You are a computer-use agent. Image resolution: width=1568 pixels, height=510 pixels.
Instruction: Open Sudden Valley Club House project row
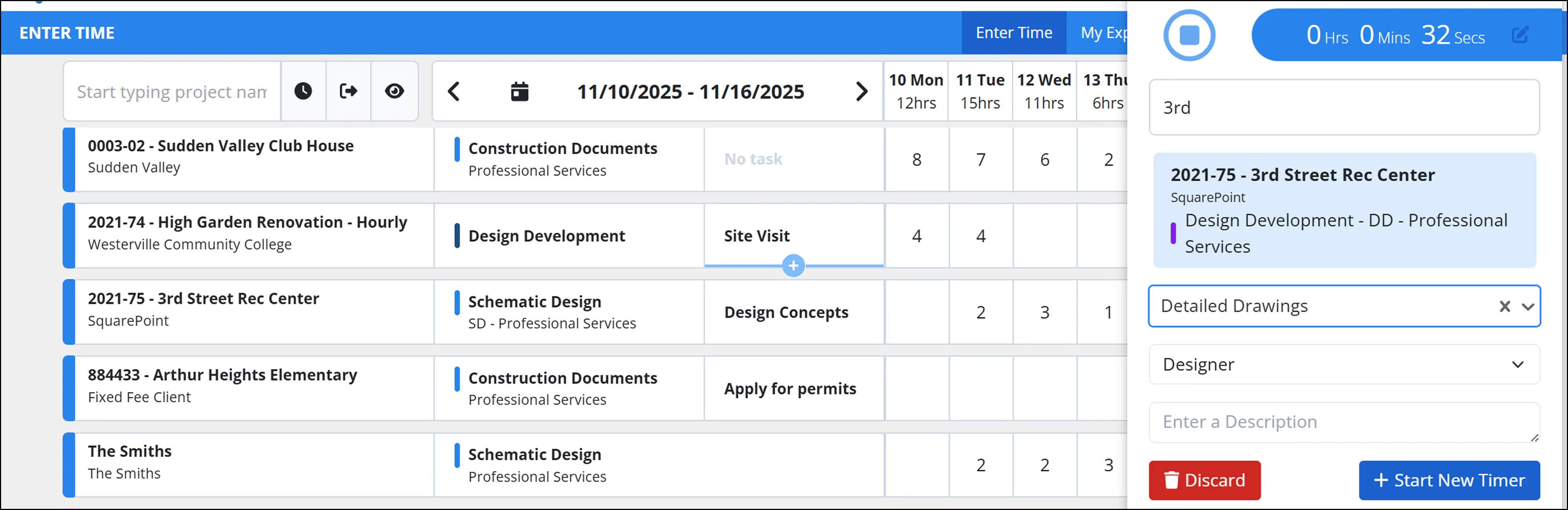(x=249, y=159)
